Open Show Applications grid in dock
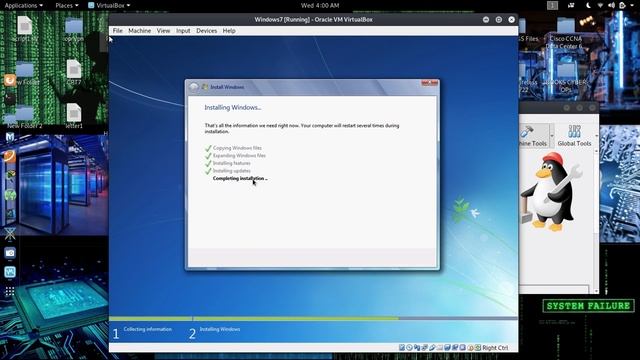This screenshot has width=640, height=360. click(x=10, y=291)
